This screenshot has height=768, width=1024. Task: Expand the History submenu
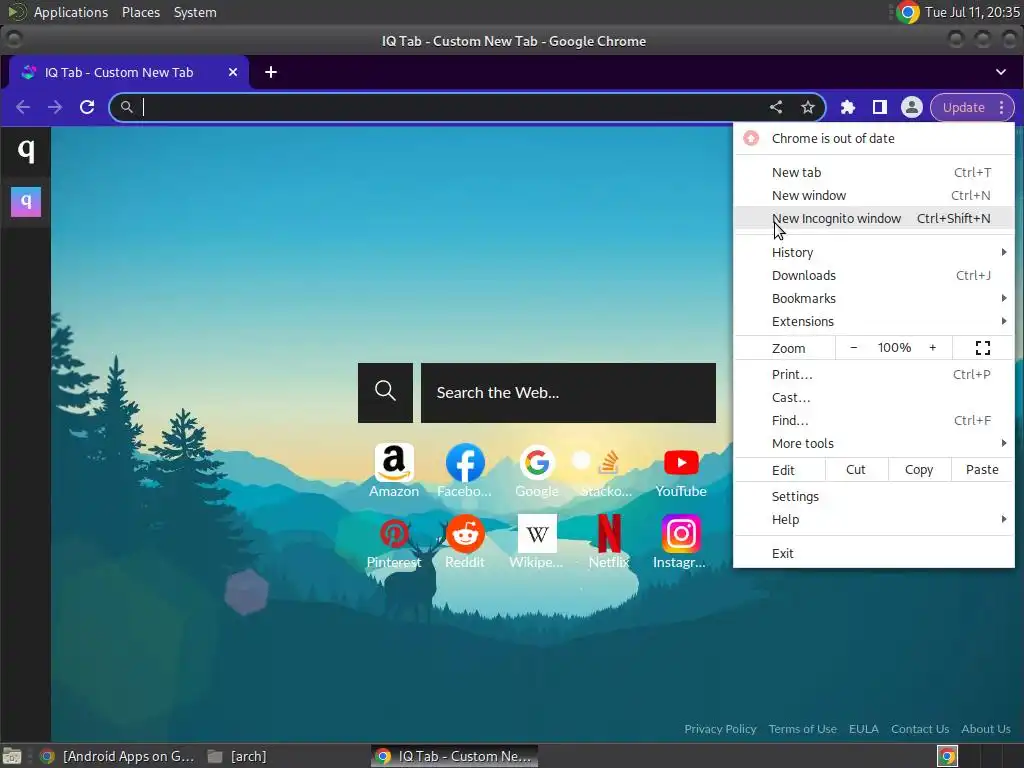pos(874,252)
